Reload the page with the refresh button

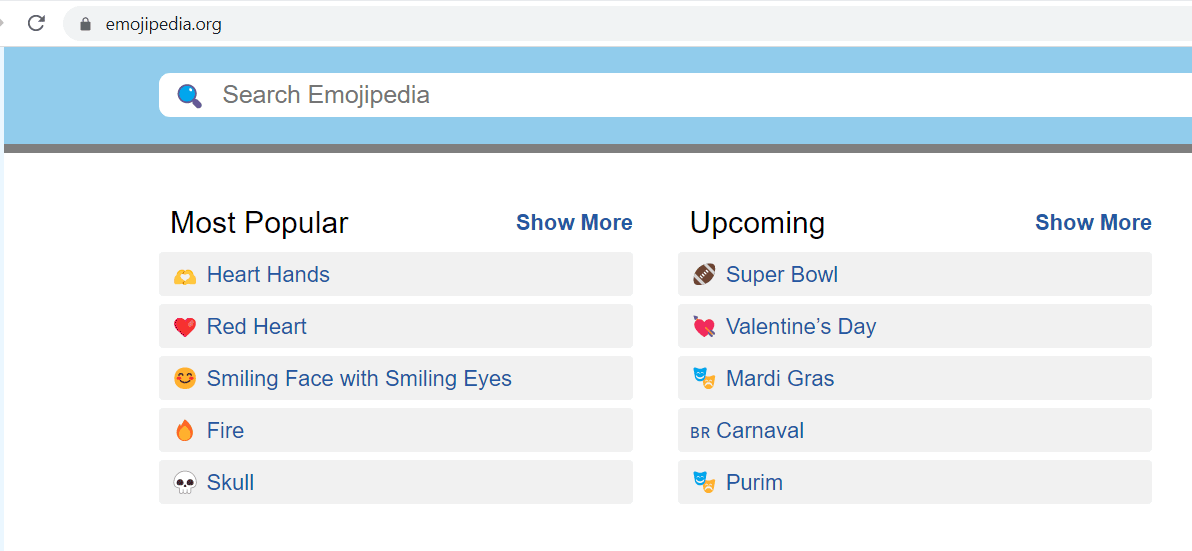coord(36,23)
